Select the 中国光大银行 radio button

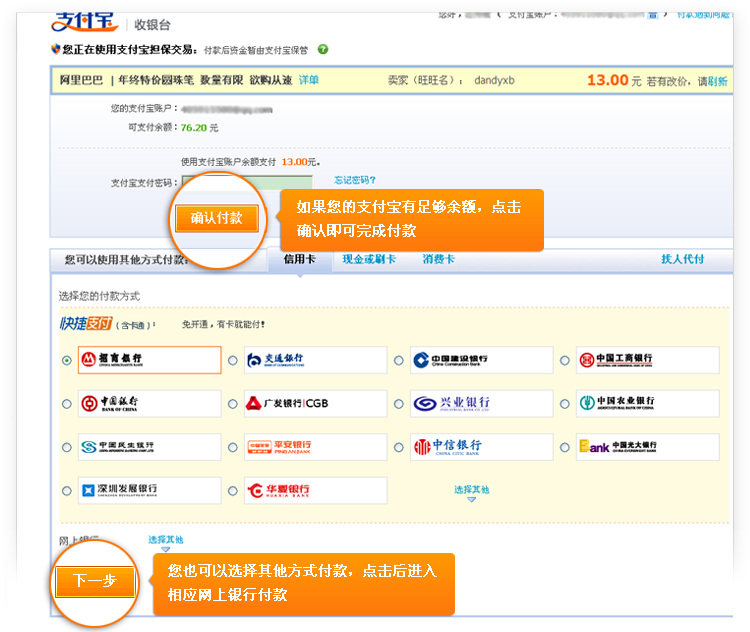point(565,447)
